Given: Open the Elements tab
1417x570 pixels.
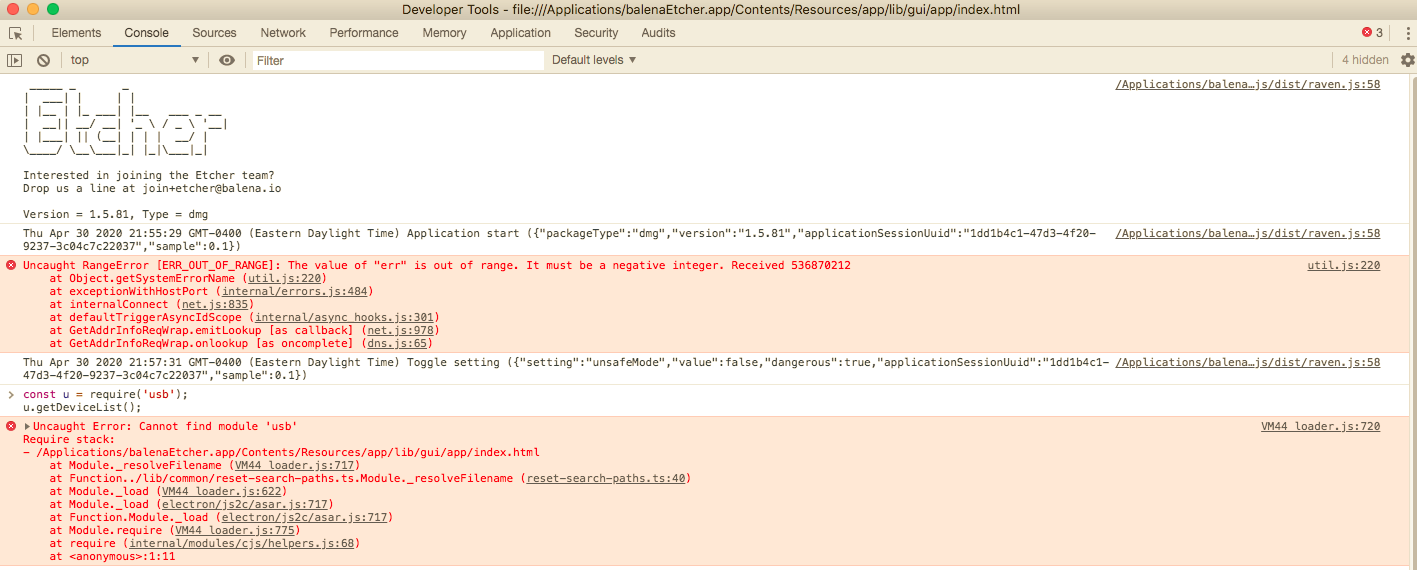Looking at the screenshot, I should pyautogui.click(x=76, y=33).
